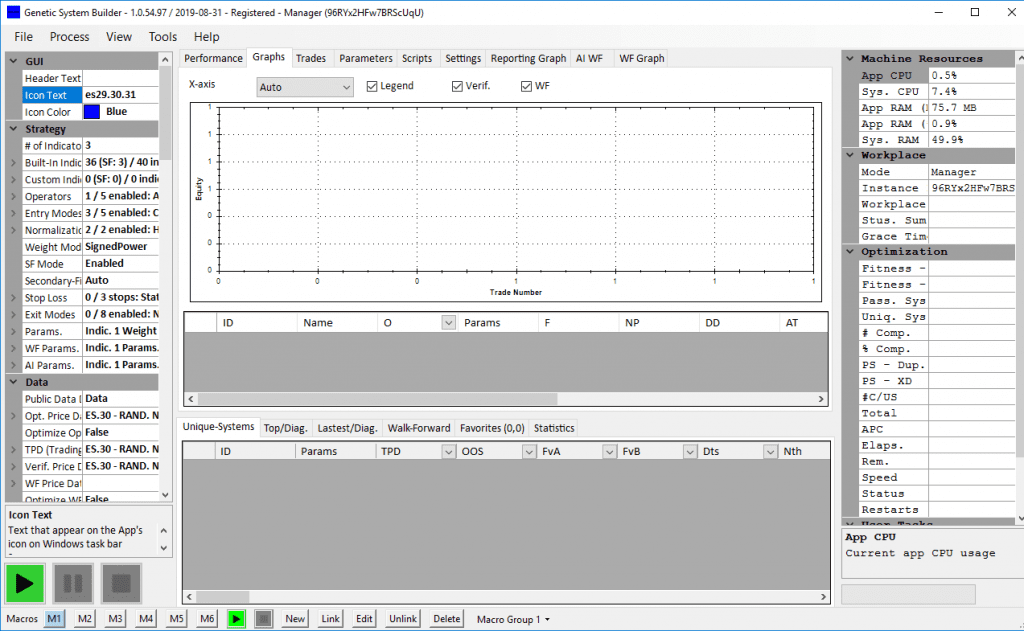Run the macro with small green play icon
Screen dimensions: 1024x631
tap(236, 619)
